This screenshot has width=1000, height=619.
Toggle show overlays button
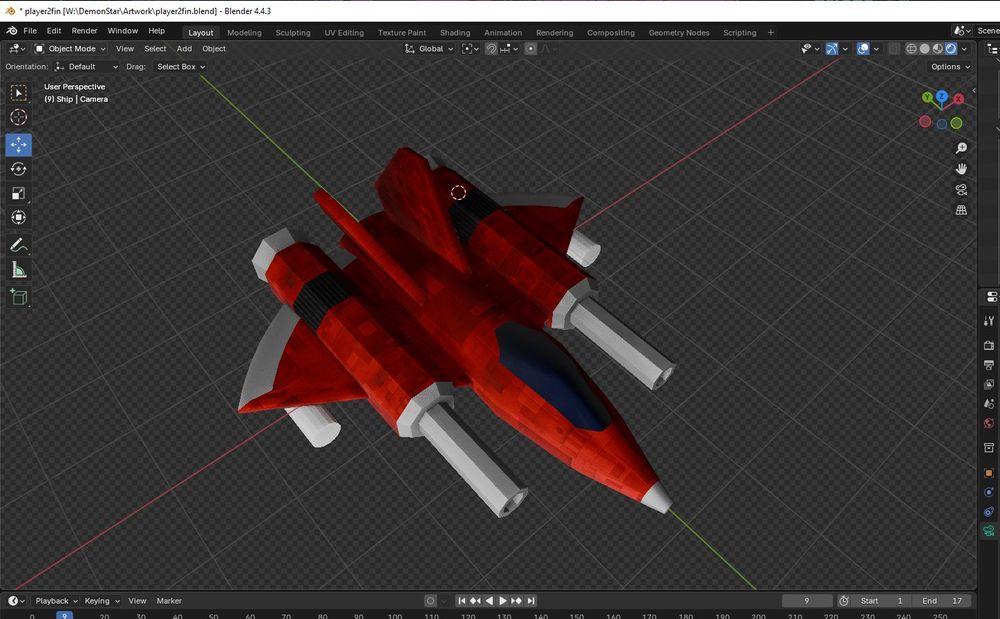(863, 48)
